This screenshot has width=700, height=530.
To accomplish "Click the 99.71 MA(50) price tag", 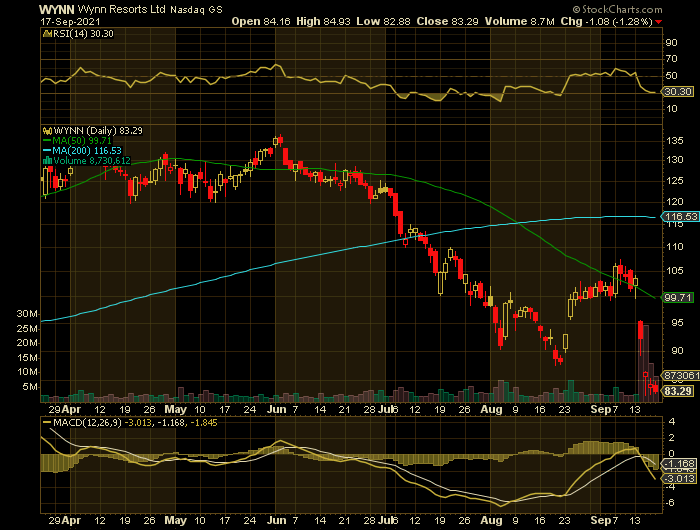I will [679, 297].
